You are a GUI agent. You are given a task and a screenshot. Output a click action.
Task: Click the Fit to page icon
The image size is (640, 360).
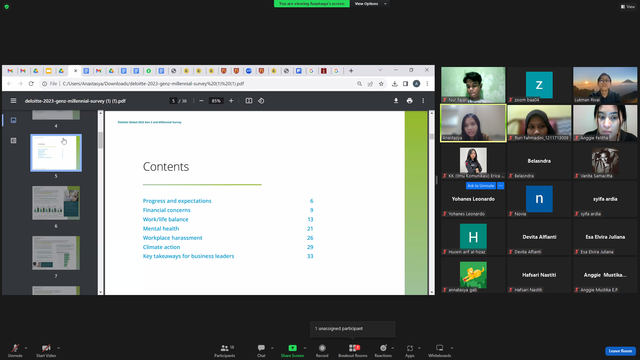pyautogui.click(x=249, y=101)
